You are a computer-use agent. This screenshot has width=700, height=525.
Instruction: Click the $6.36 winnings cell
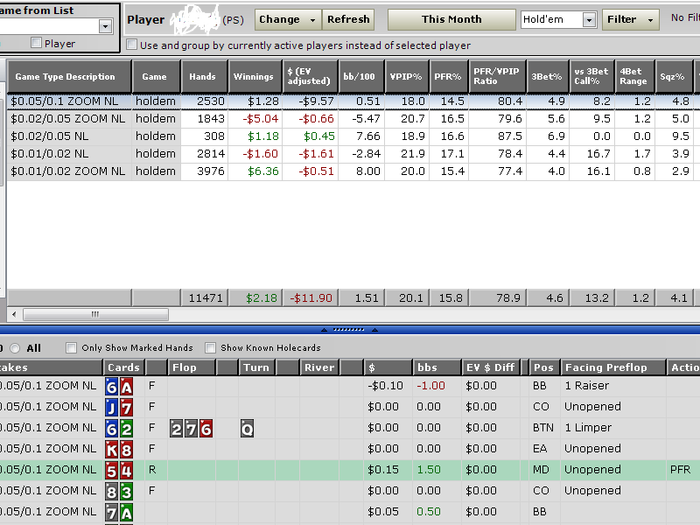255,171
